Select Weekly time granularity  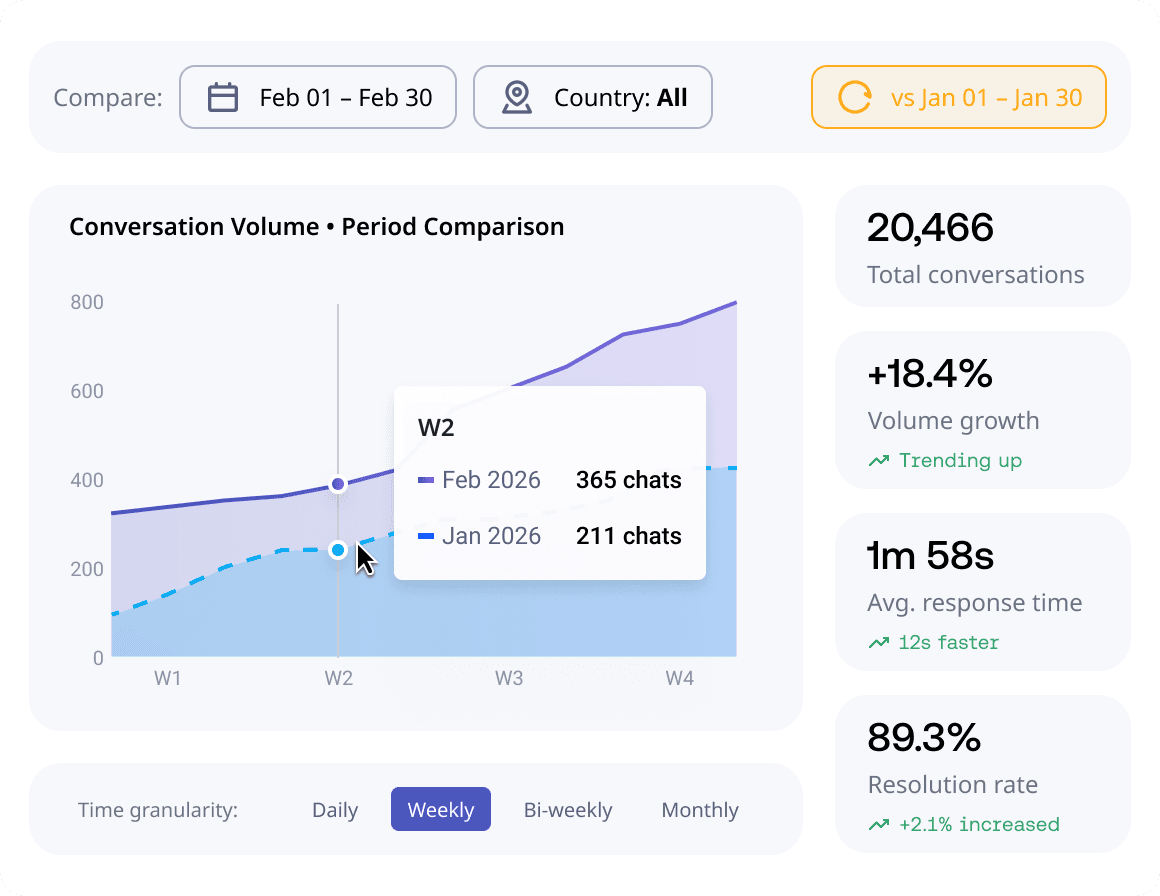tap(441, 809)
